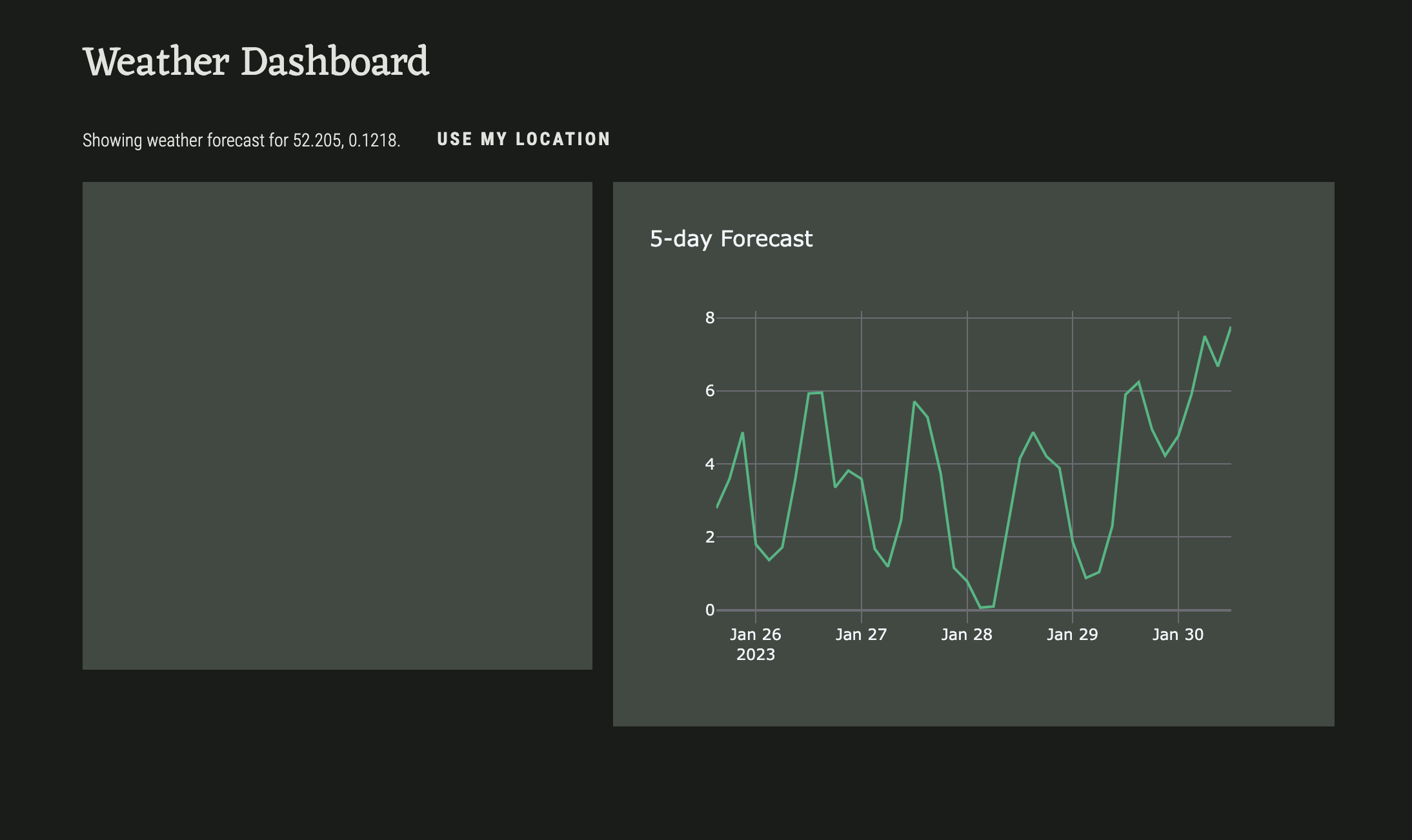Screen dimensions: 1412x840
Task: Click the Jan 28 x-axis label
Action: (966, 634)
